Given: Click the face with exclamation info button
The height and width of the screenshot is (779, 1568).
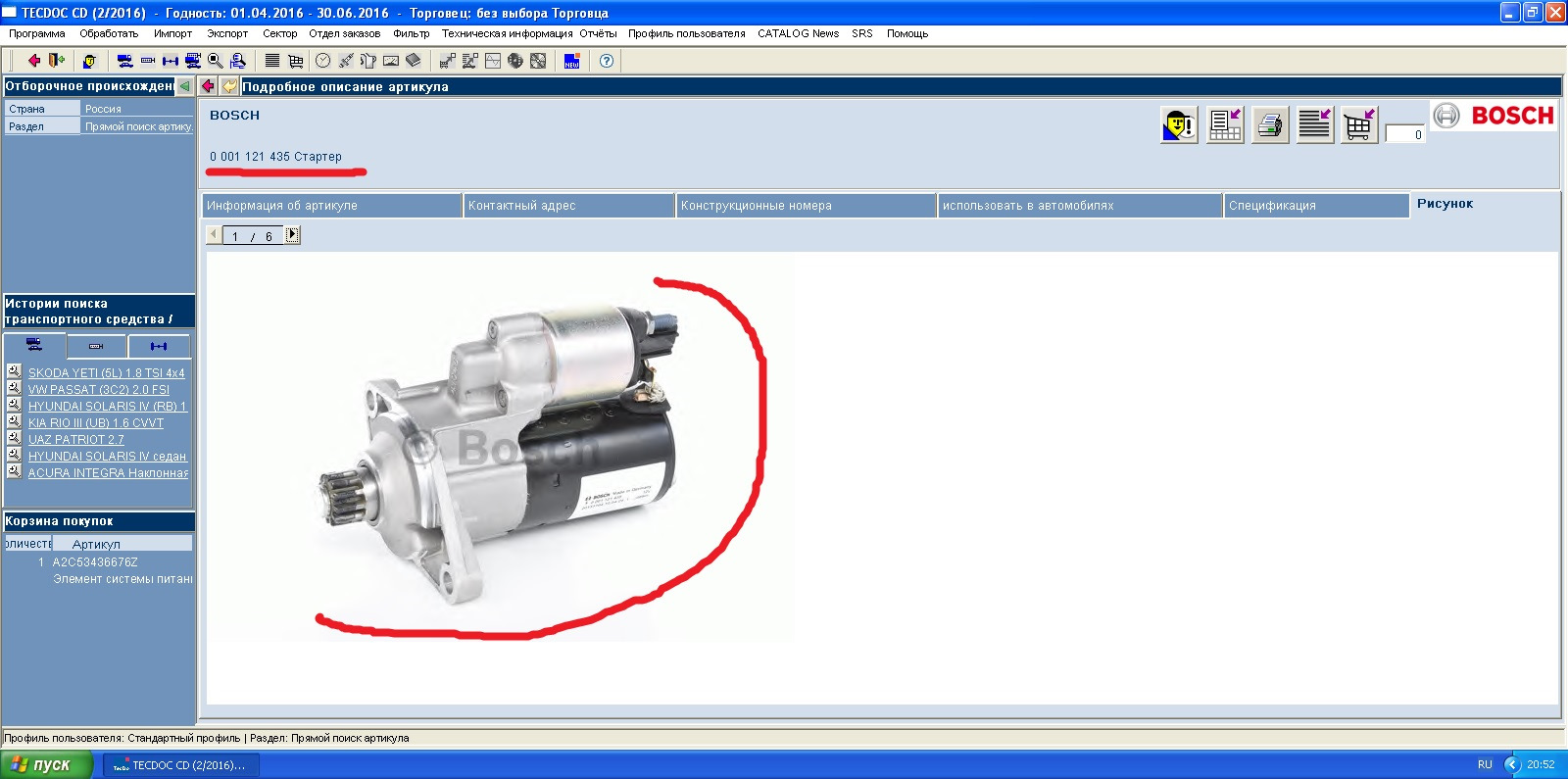Looking at the screenshot, I should click(x=1179, y=124).
